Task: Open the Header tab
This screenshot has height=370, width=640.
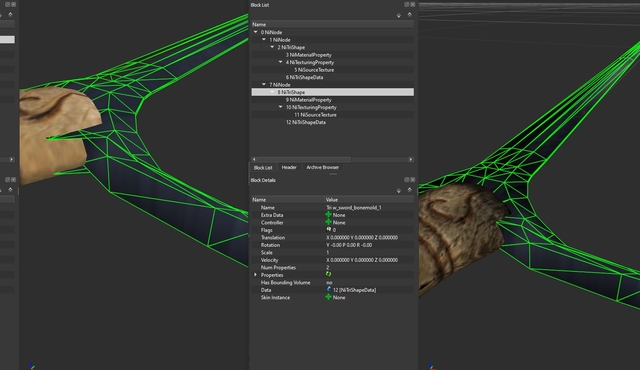Action: click(289, 167)
